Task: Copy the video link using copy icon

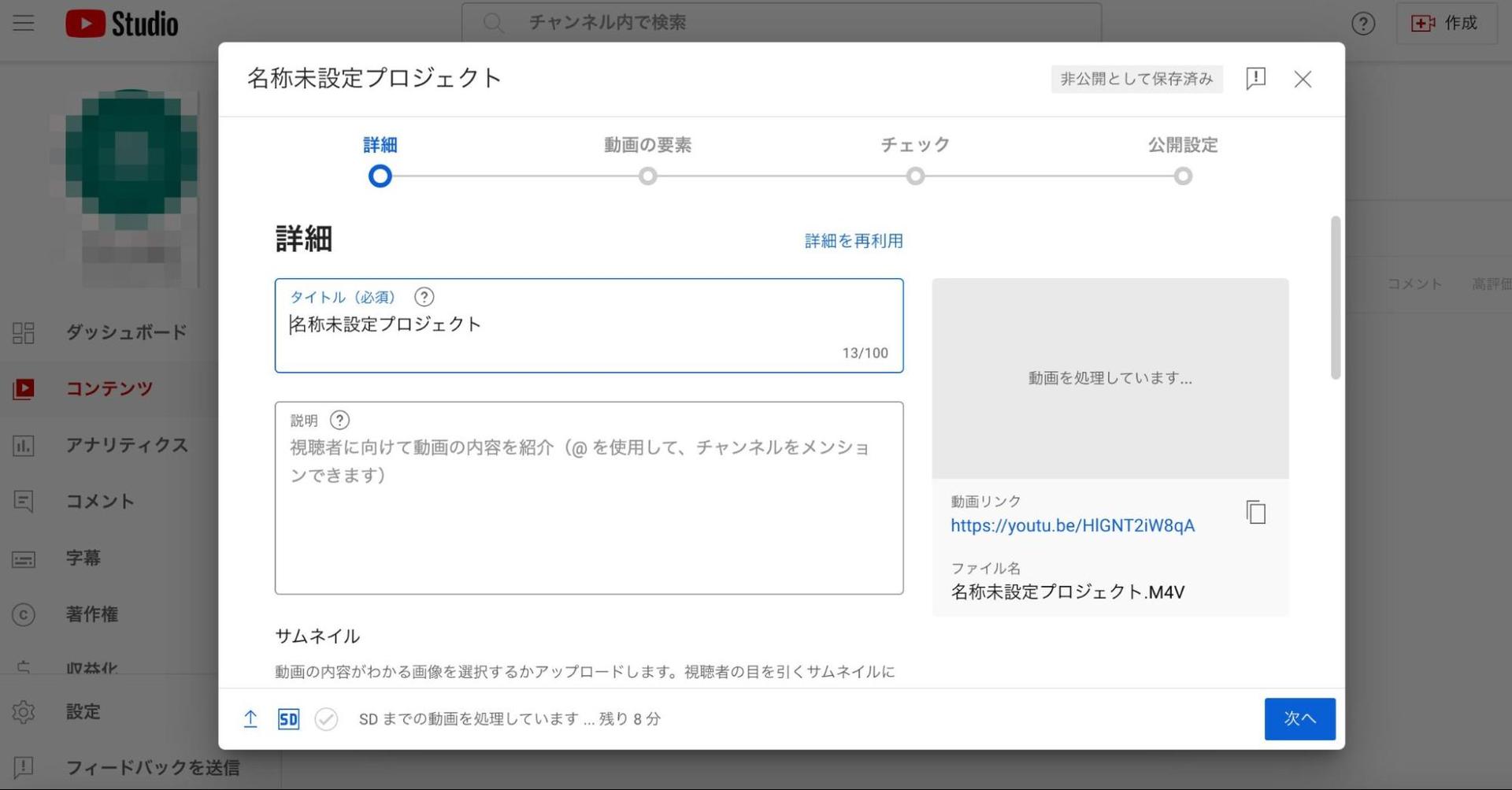Action: [1255, 512]
